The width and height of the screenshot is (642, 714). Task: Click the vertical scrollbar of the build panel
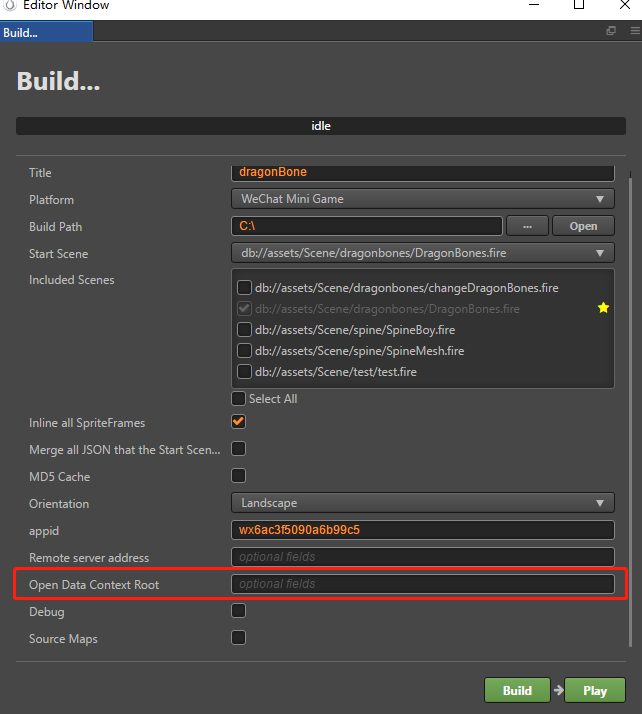click(630, 400)
